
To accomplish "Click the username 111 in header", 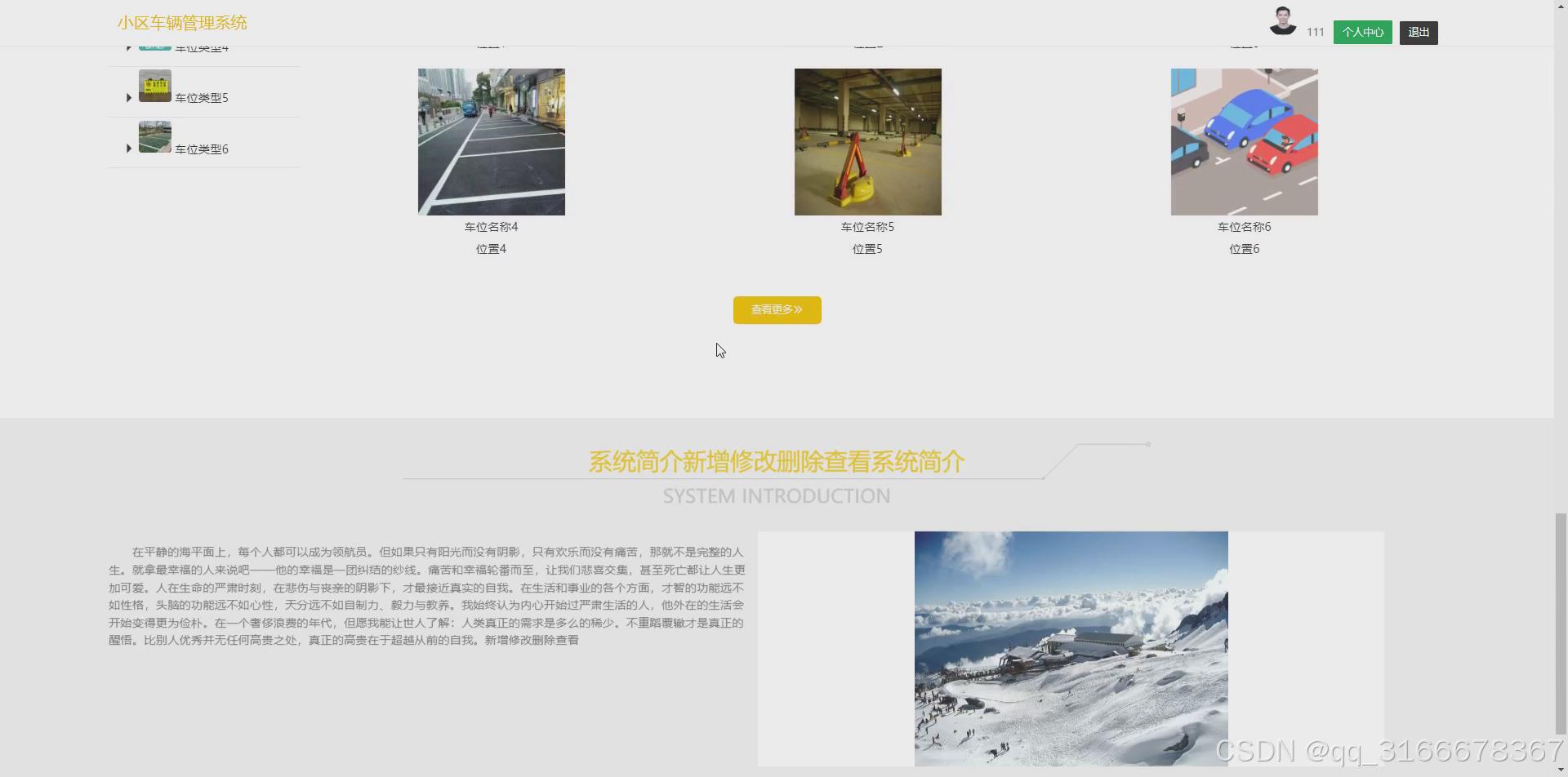I will point(1316,33).
